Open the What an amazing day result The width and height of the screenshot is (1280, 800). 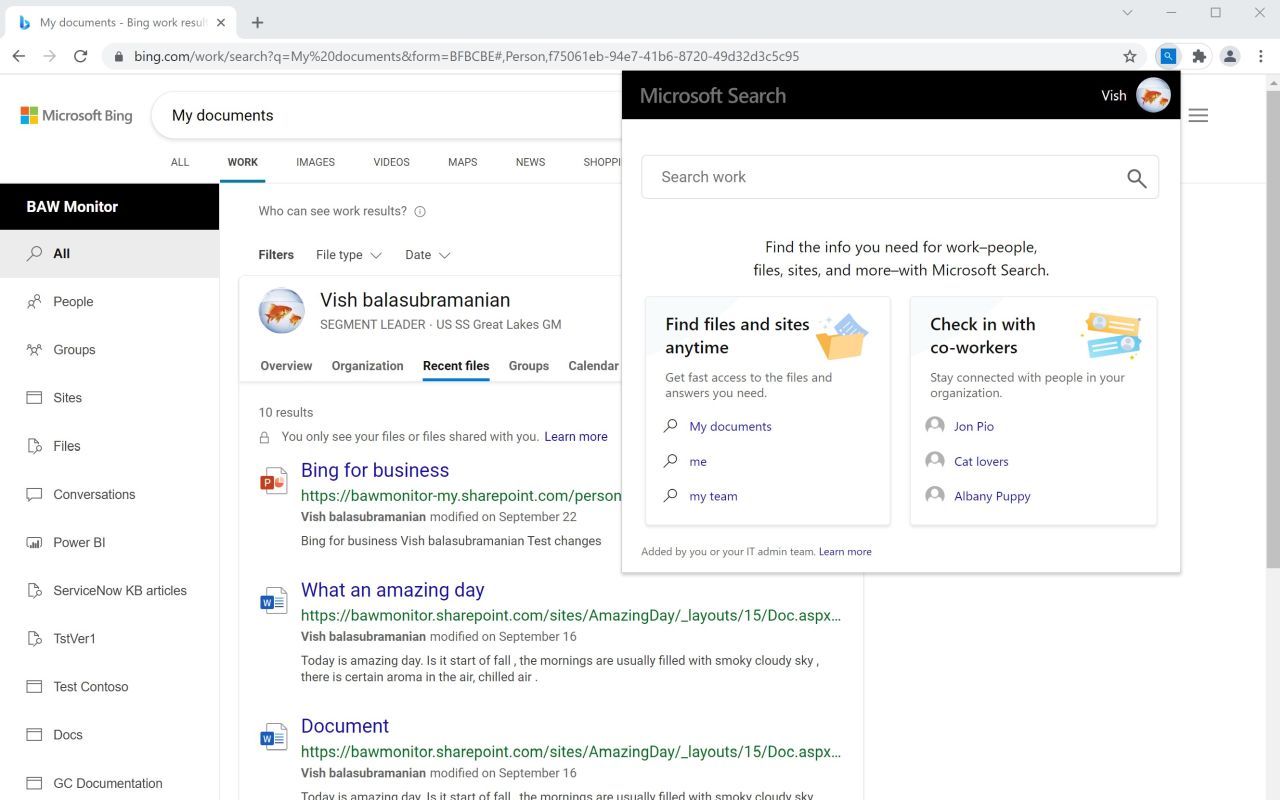392,590
